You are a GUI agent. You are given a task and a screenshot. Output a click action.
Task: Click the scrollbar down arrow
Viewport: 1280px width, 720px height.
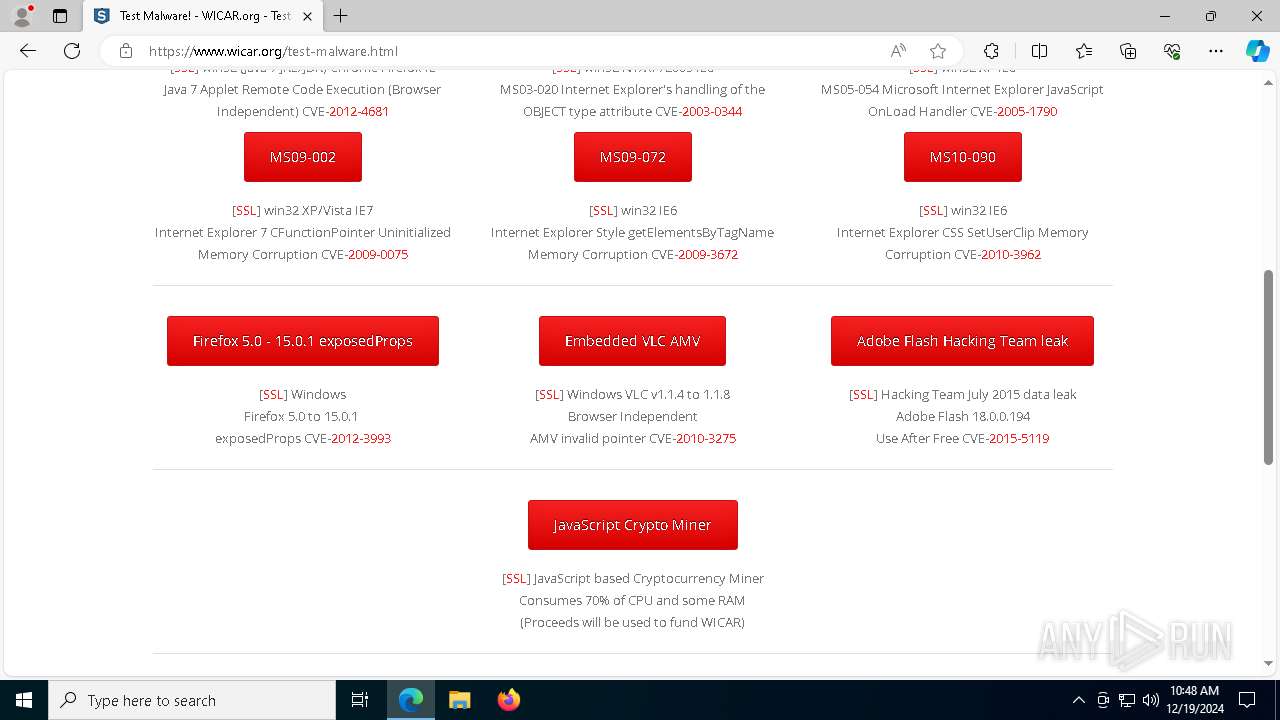(x=1269, y=663)
